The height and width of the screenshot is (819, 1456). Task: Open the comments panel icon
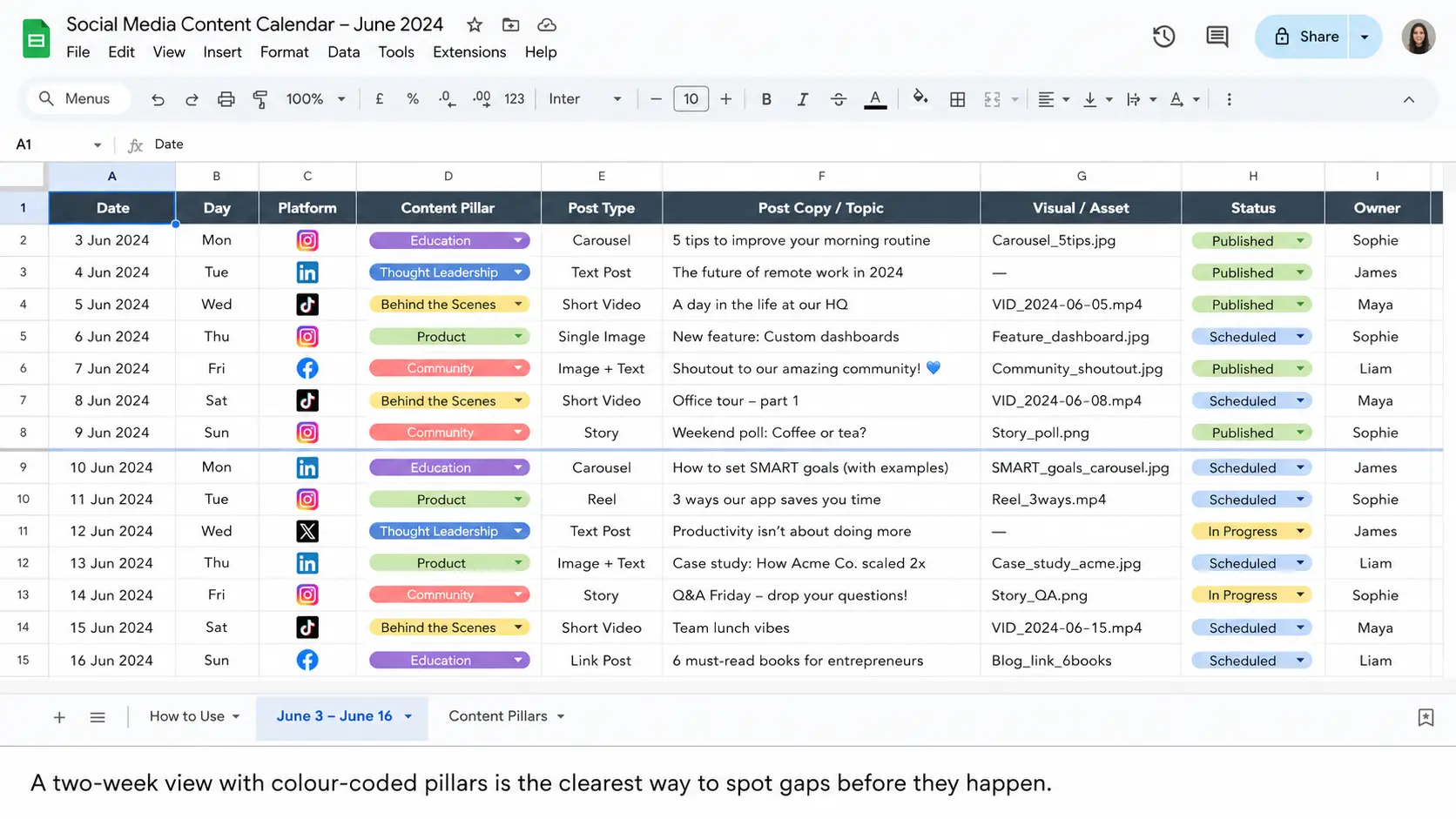coord(1217,37)
